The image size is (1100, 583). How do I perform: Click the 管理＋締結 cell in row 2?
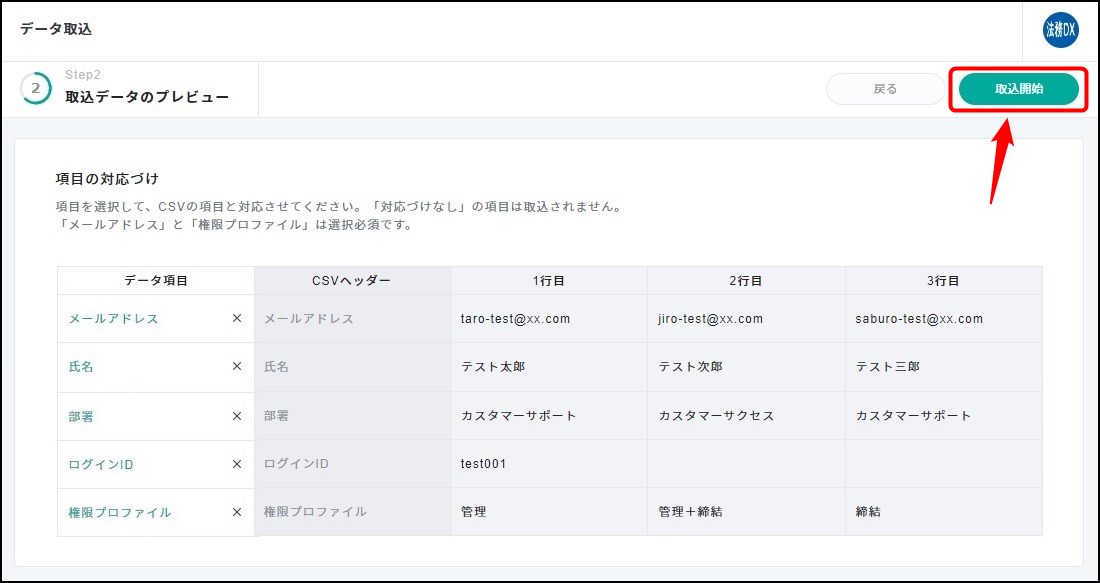click(x=690, y=512)
